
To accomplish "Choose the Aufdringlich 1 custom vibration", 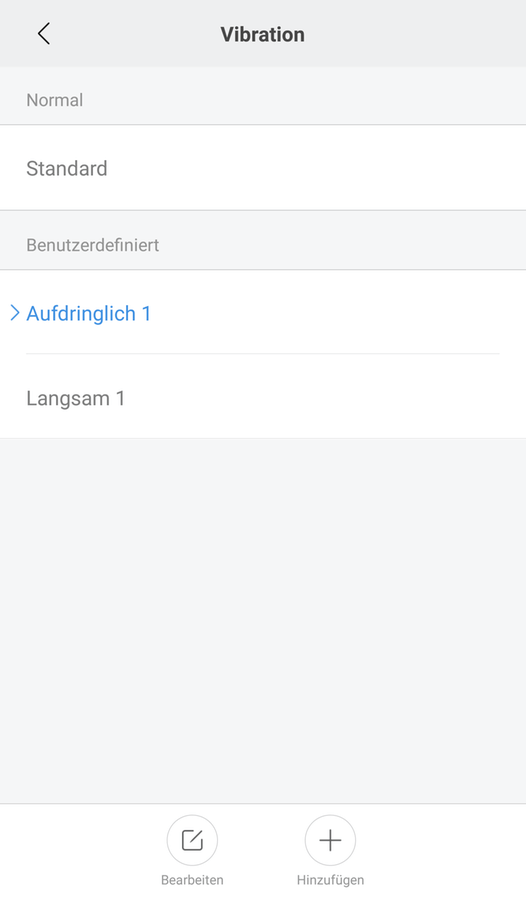I will pyautogui.click(x=263, y=313).
